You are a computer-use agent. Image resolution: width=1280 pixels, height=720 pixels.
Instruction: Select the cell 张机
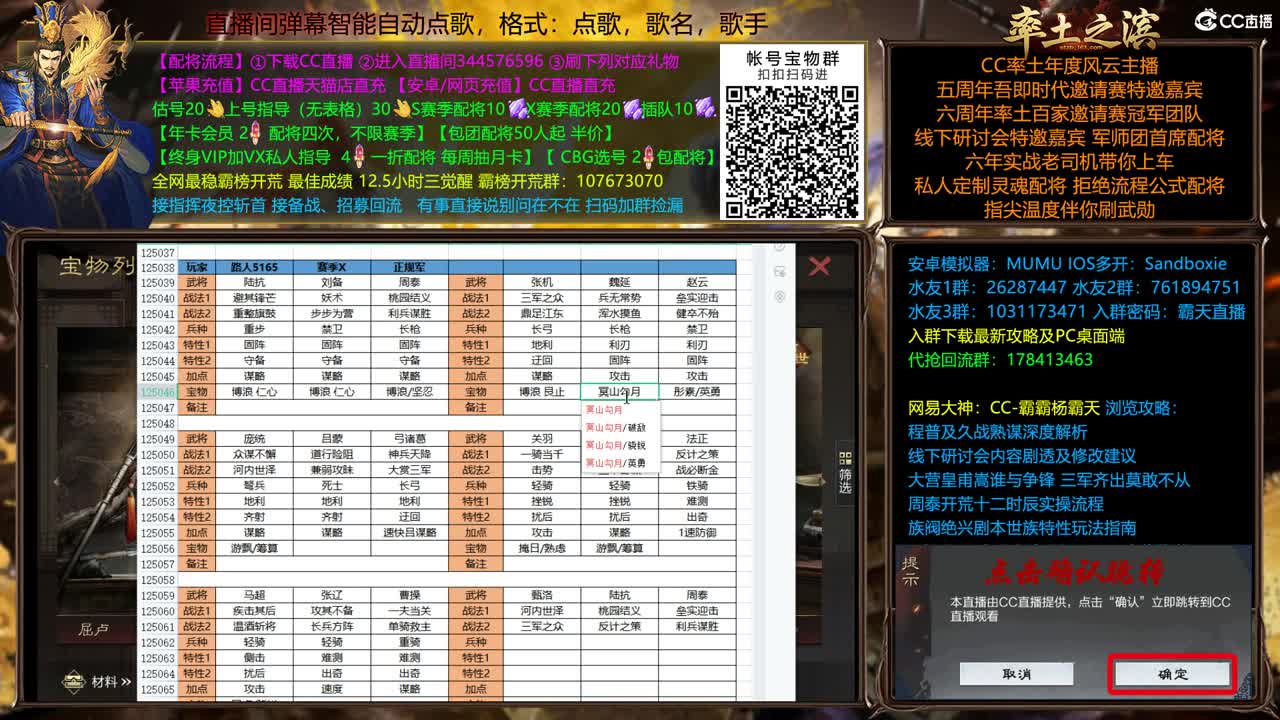[542, 283]
